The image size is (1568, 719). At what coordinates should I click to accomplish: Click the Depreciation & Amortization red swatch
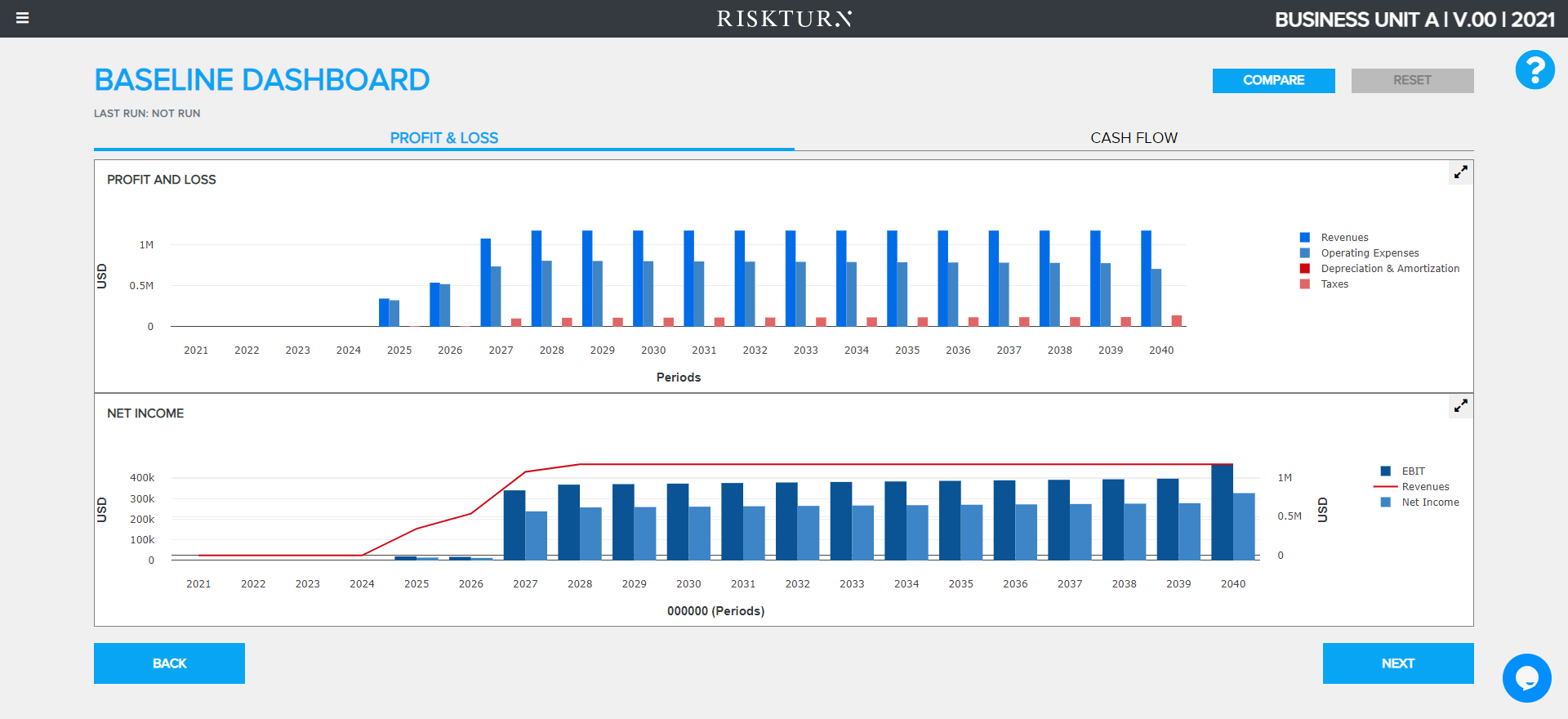tap(1305, 269)
